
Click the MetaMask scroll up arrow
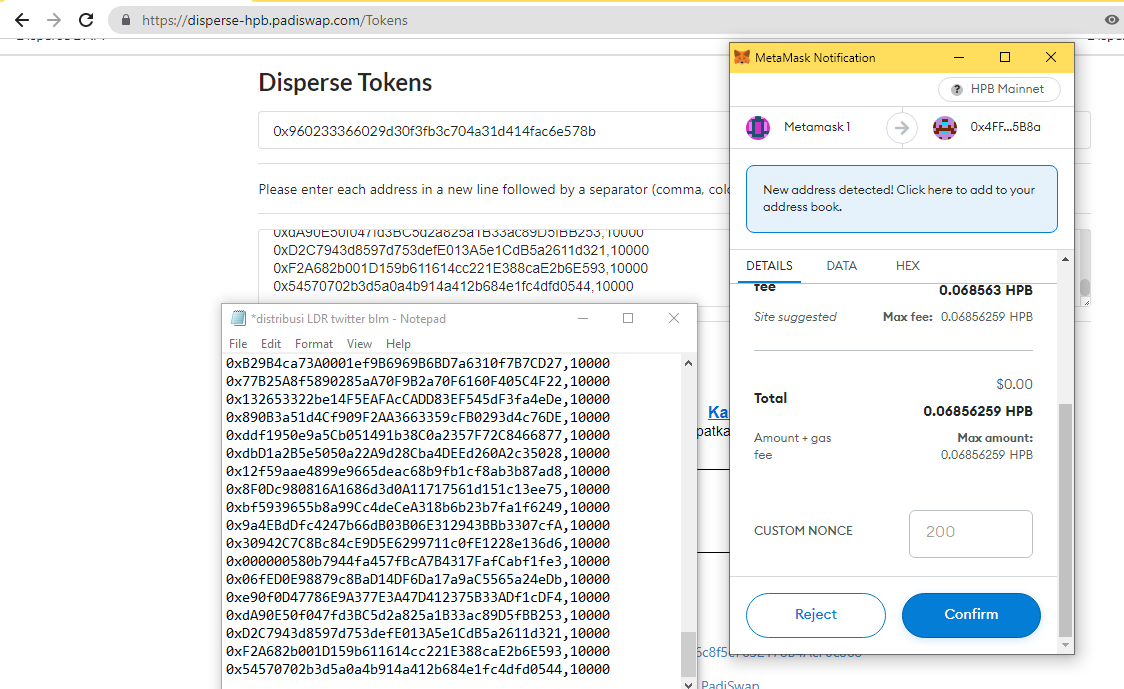pyautogui.click(x=1065, y=260)
